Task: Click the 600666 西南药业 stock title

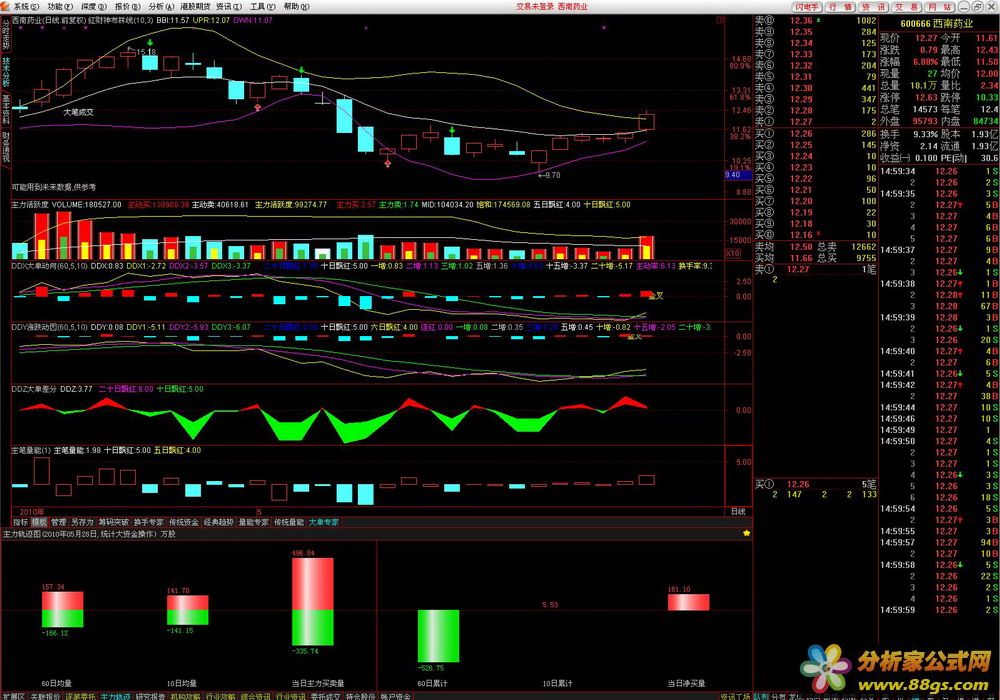Action: [x=936, y=24]
